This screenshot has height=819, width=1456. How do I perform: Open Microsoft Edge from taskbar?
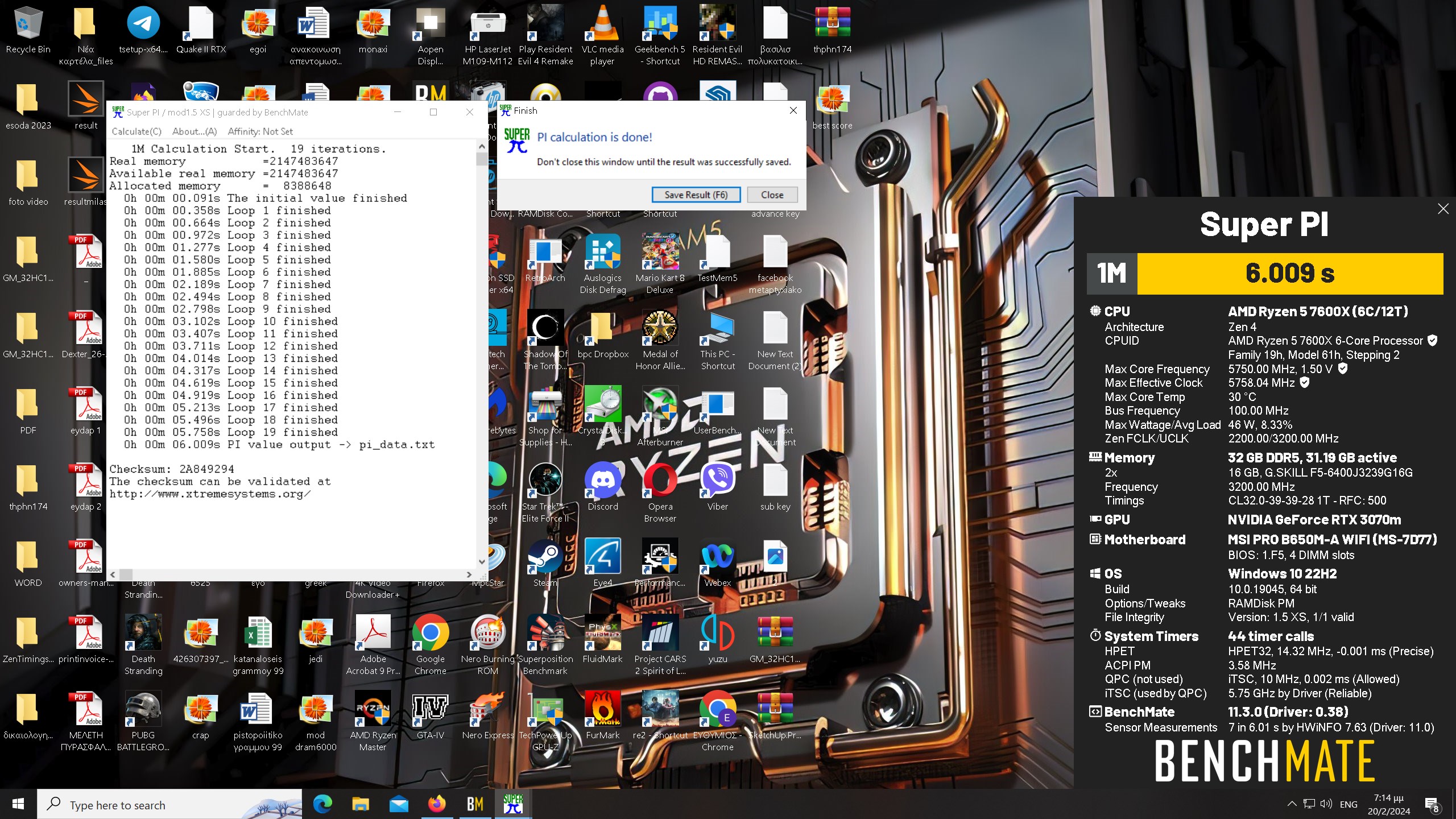(322, 804)
